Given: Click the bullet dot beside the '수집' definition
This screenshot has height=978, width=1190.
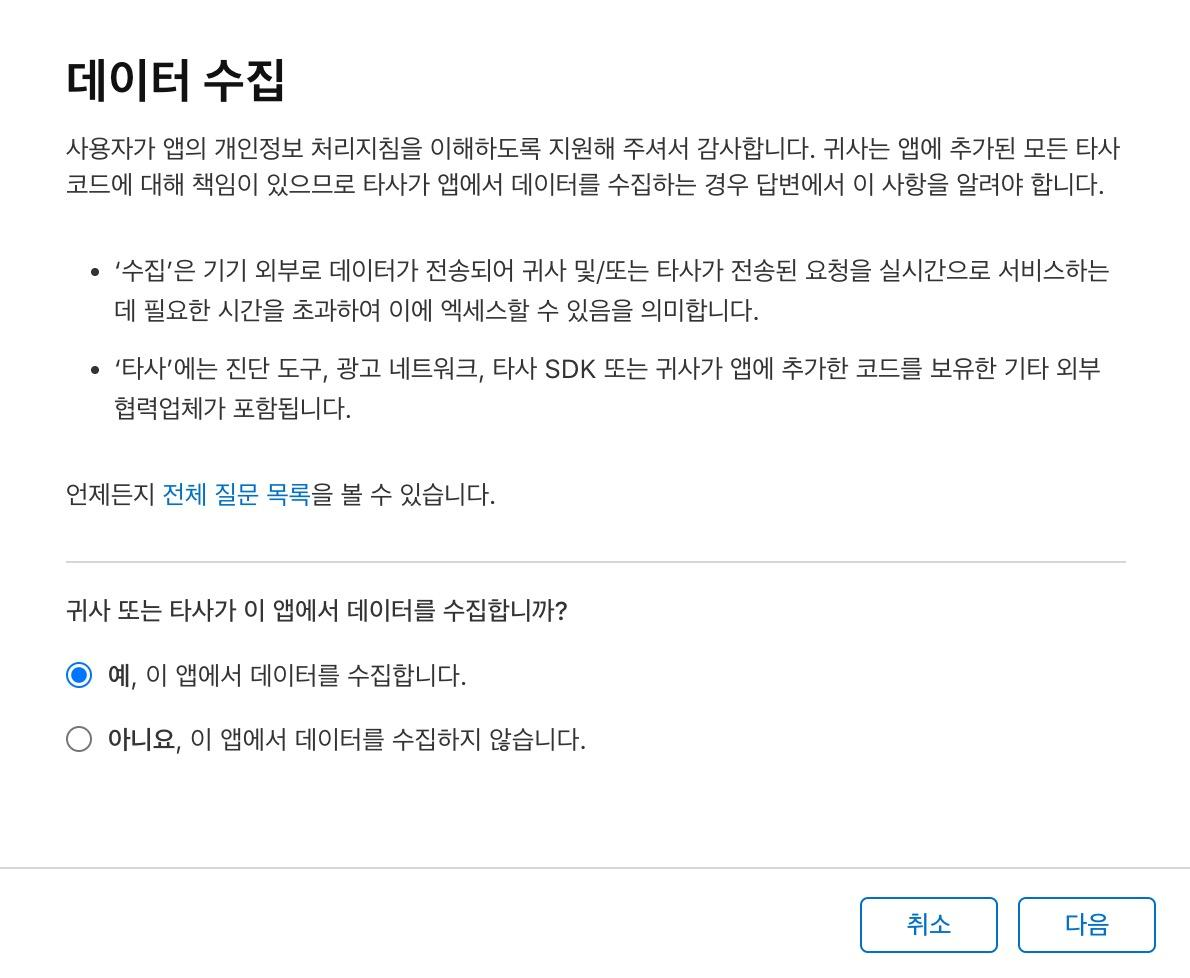Looking at the screenshot, I should pos(95,272).
